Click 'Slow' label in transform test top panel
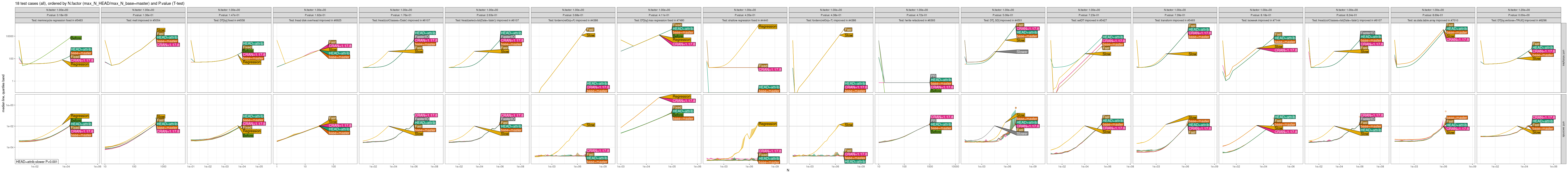 pos(1192,54)
